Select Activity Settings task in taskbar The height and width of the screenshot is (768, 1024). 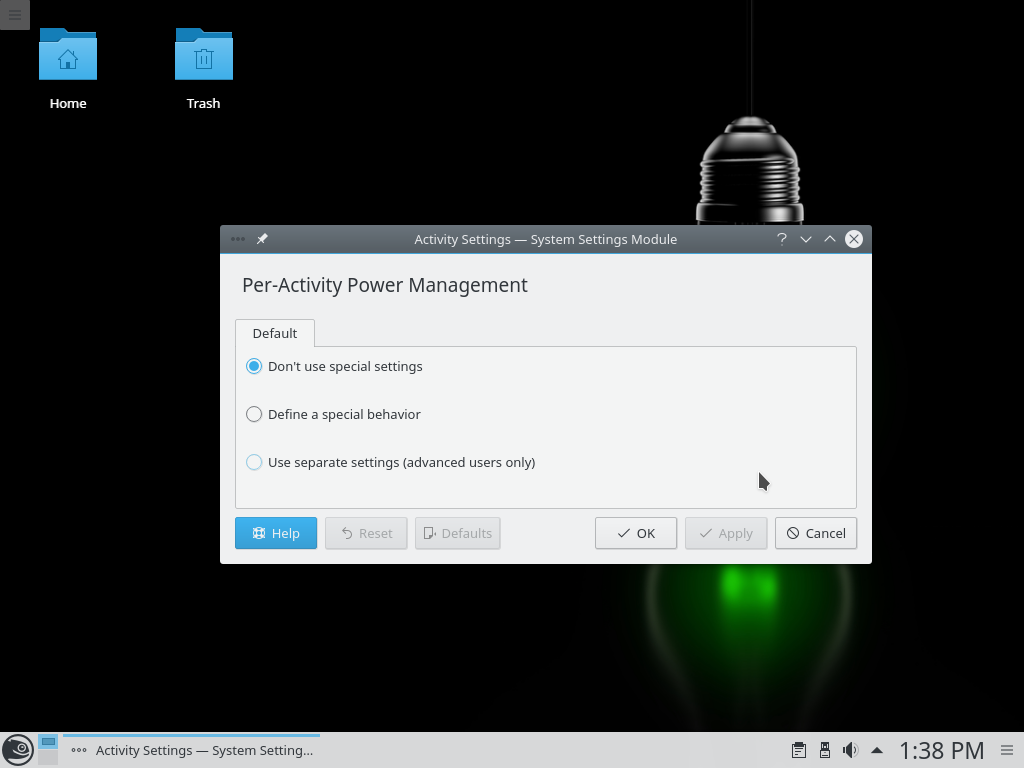192,750
